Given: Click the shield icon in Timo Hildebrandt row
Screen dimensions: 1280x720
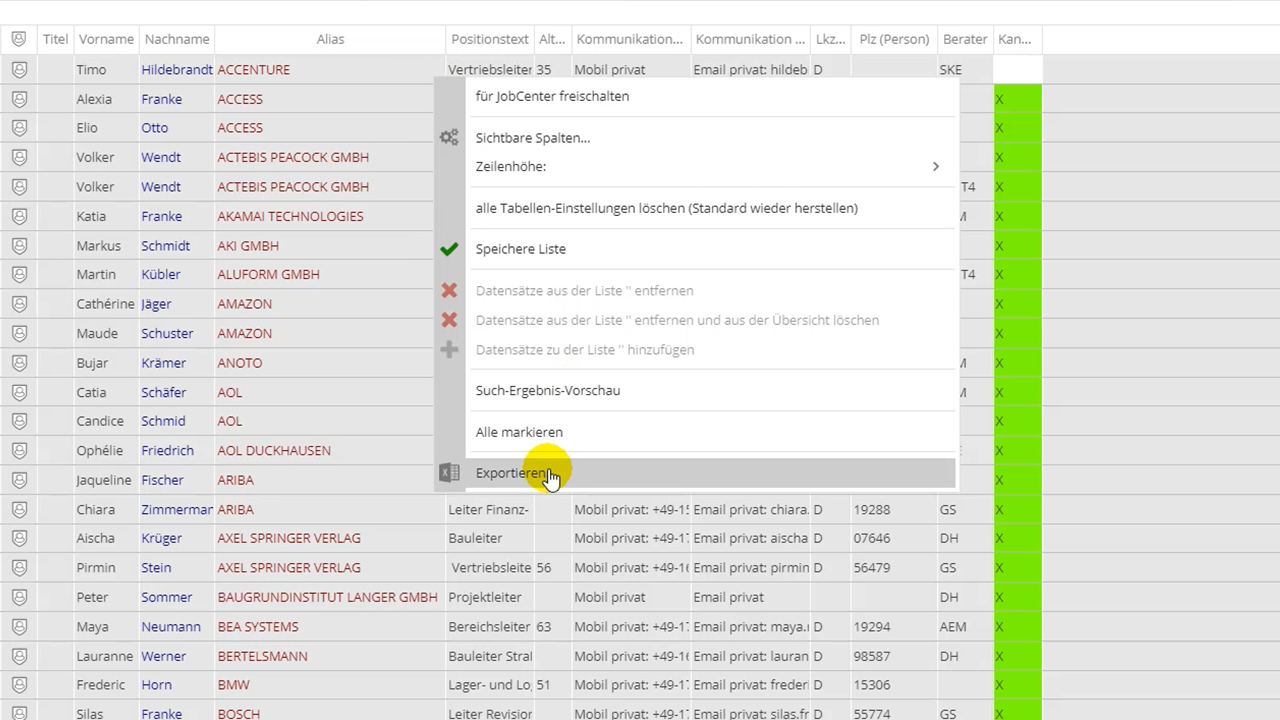Looking at the screenshot, I should click(19, 70).
